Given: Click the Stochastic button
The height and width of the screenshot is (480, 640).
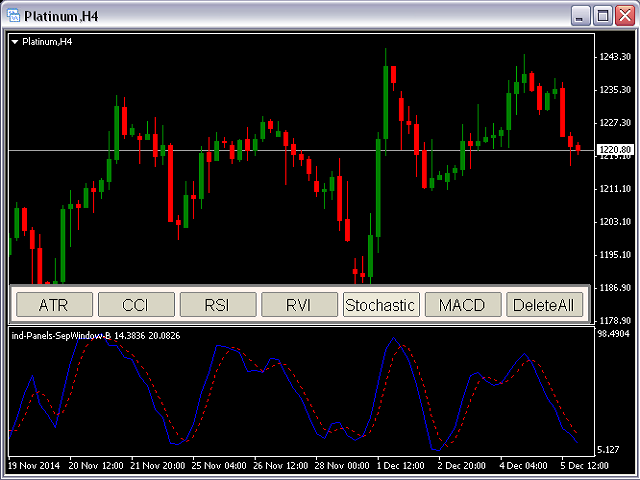Looking at the screenshot, I should [x=380, y=305].
